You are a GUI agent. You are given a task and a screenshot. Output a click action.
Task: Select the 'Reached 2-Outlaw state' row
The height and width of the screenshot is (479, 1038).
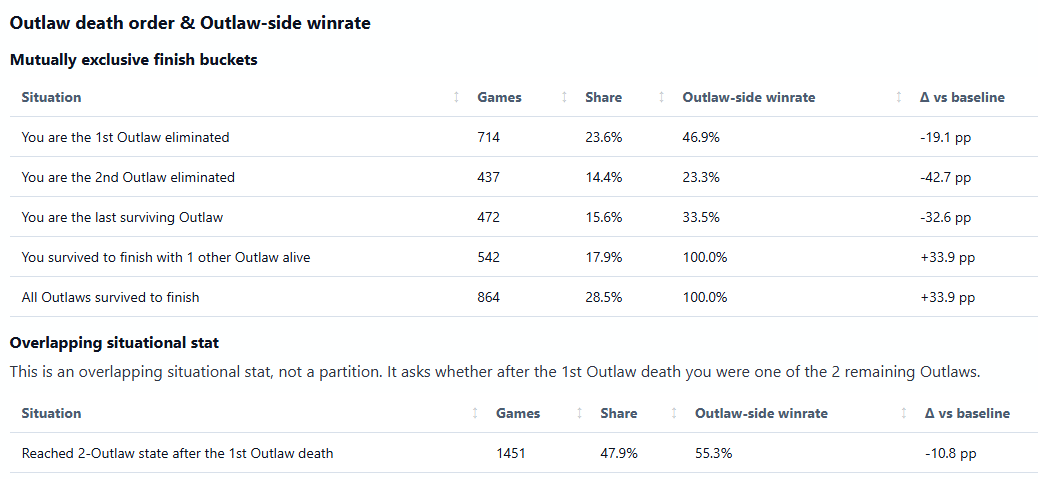524,453
